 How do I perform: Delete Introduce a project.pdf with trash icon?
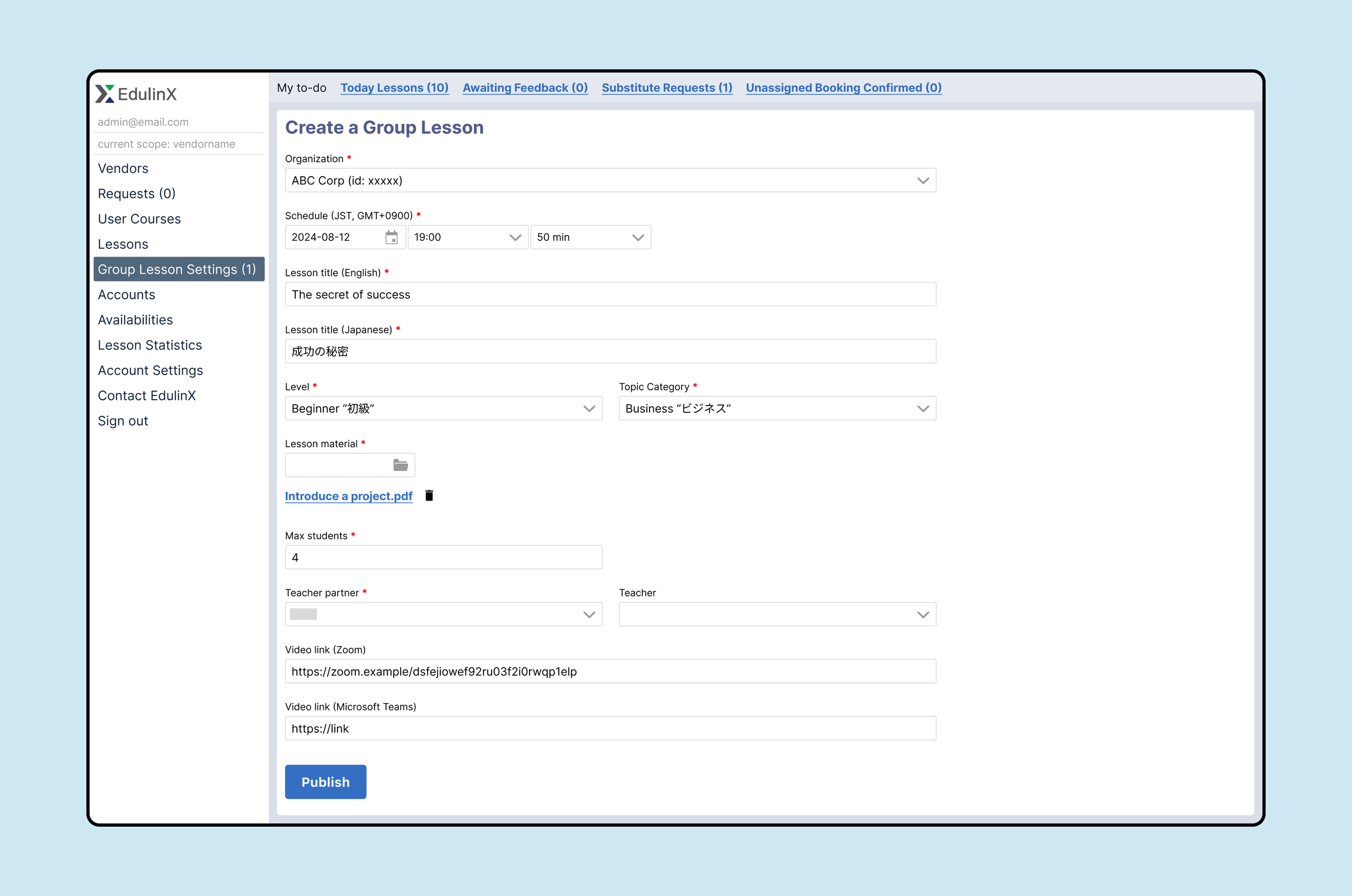428,495
